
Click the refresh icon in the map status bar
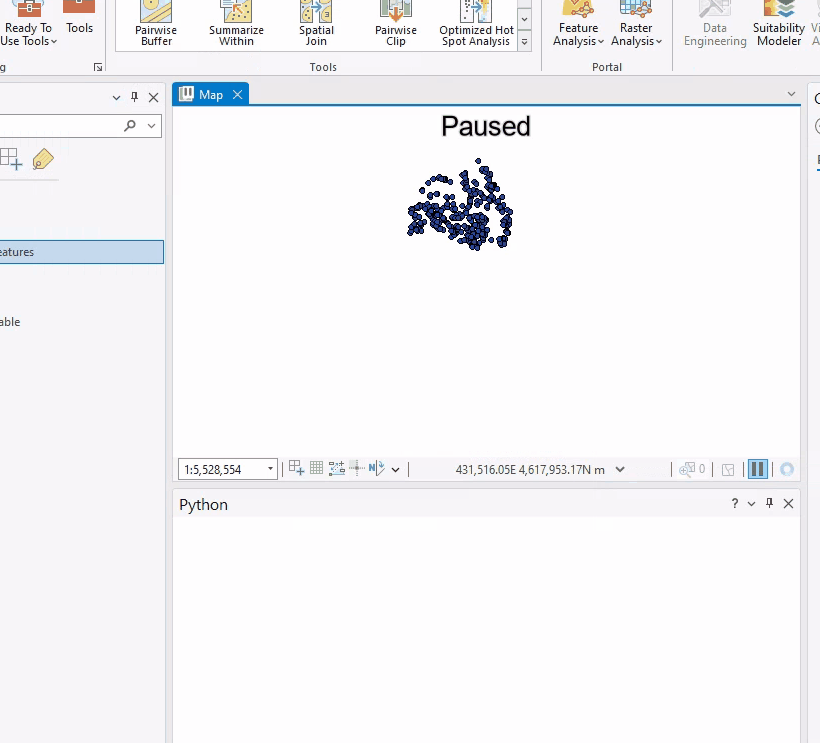pyautogui.click(x=786, y=469)
